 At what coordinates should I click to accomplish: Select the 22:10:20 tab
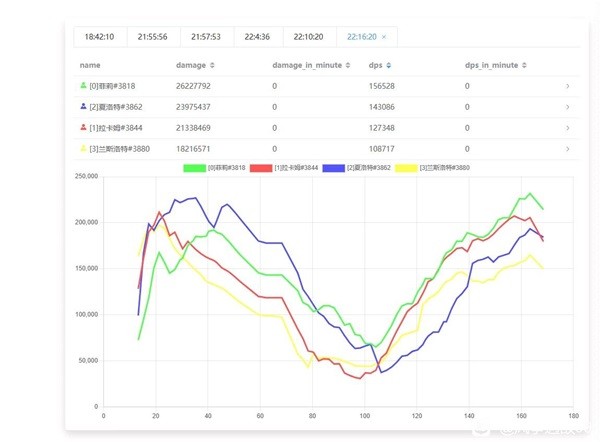(x=308, y=36)
